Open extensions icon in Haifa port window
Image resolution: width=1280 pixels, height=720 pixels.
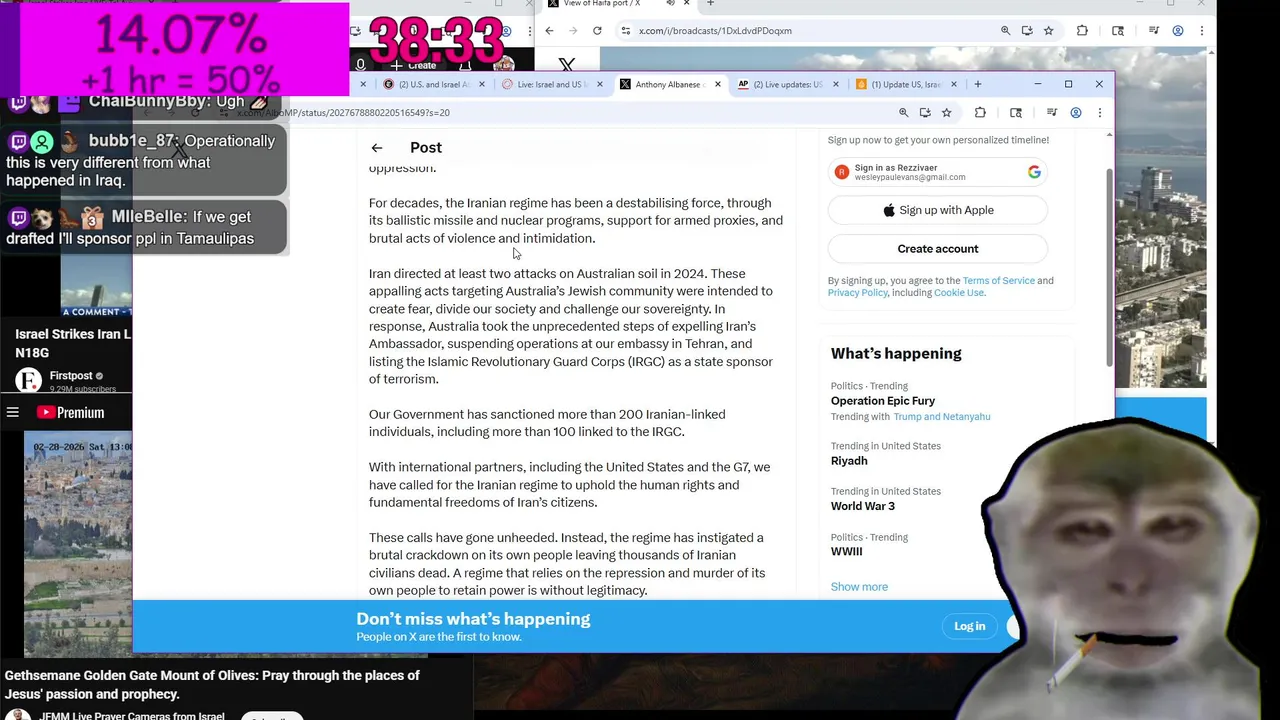(1082, 31)
